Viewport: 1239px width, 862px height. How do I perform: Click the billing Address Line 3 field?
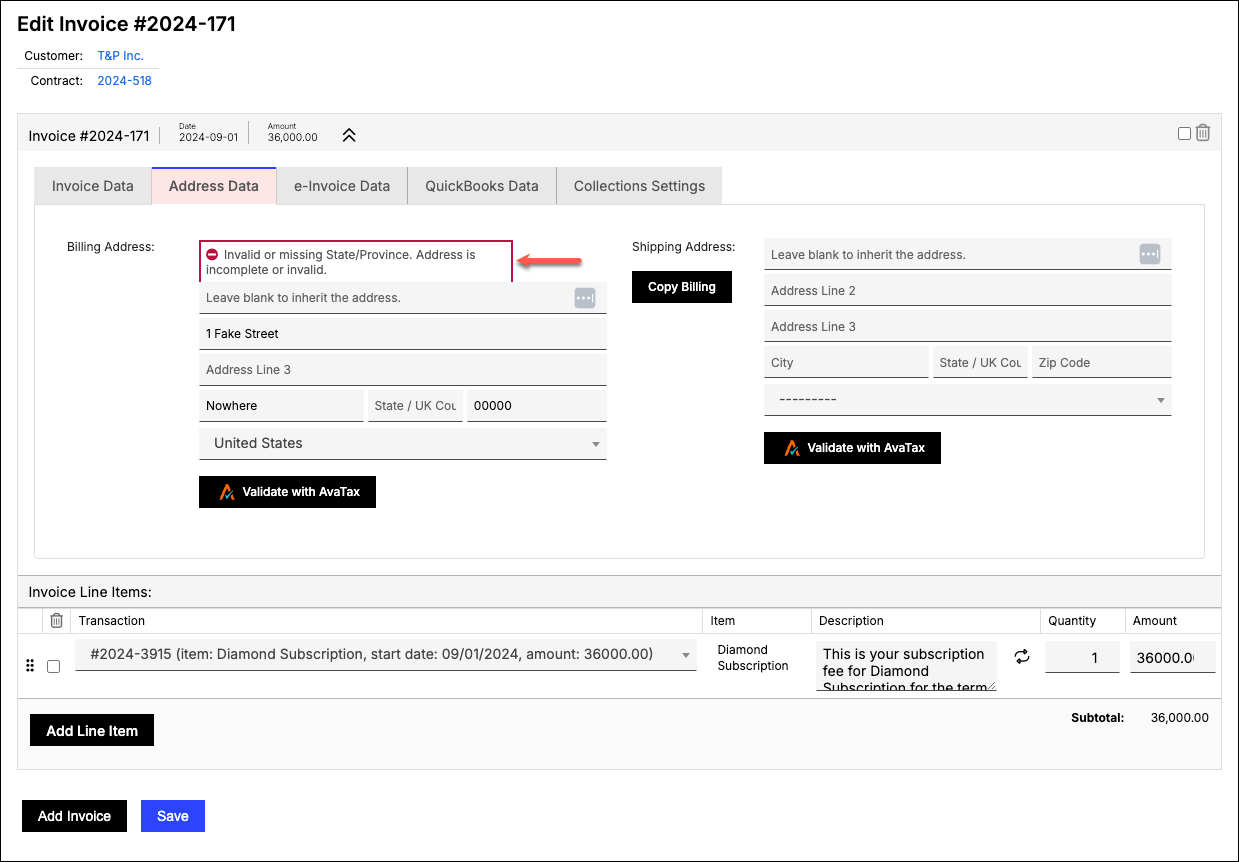403,370
